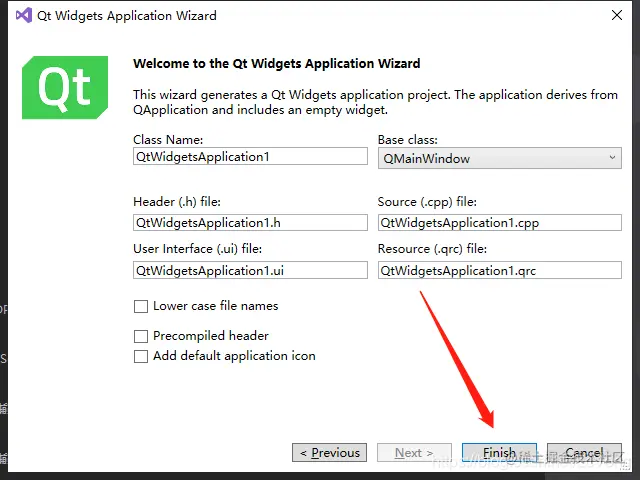Screen dimensions: 640x480
Task: Click the wizard description paragraph text
Action: (376, 102)
